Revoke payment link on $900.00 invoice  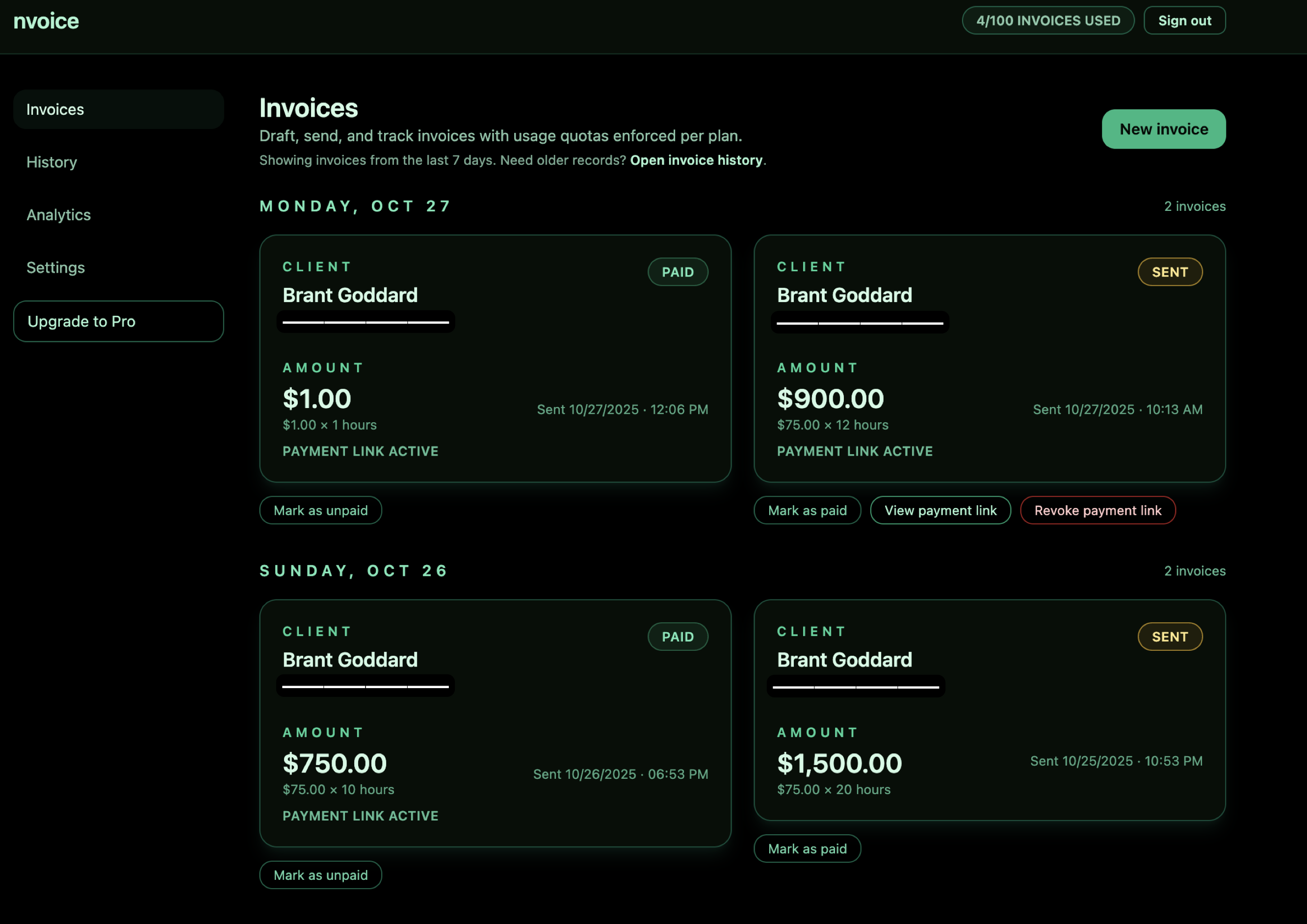click(1097, 511)
